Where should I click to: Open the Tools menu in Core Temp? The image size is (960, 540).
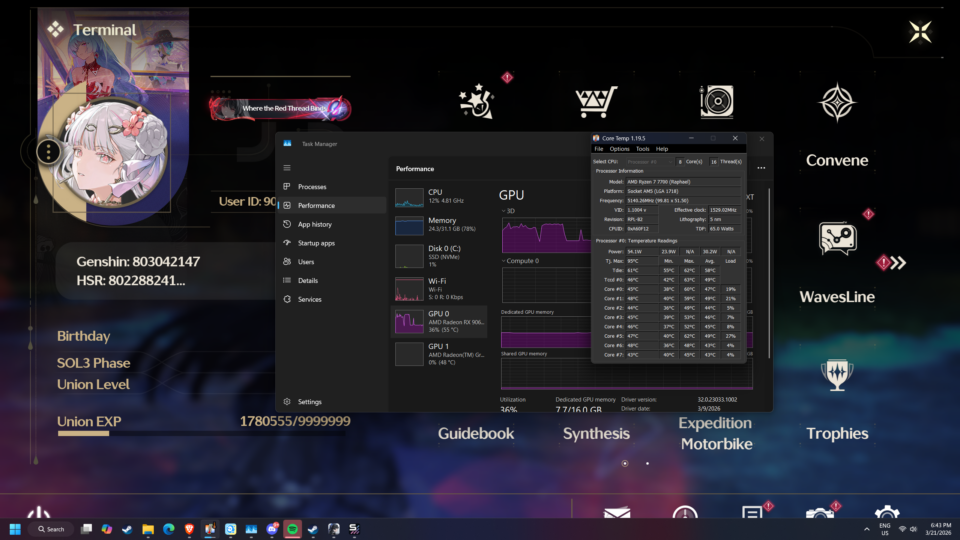[x=642, y=149]
